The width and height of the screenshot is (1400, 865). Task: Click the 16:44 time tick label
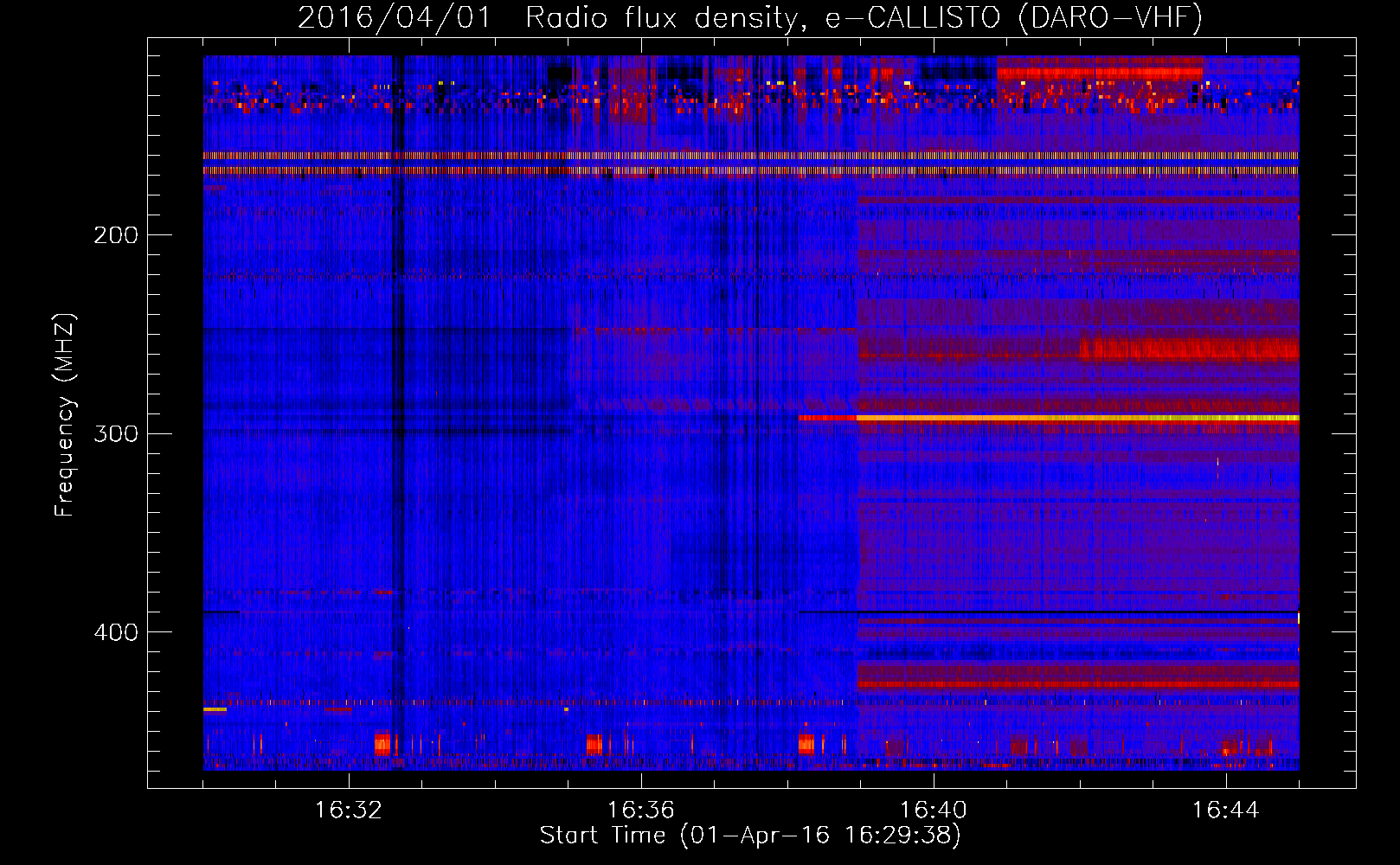pyautogui.click(x=1226, y=811)
